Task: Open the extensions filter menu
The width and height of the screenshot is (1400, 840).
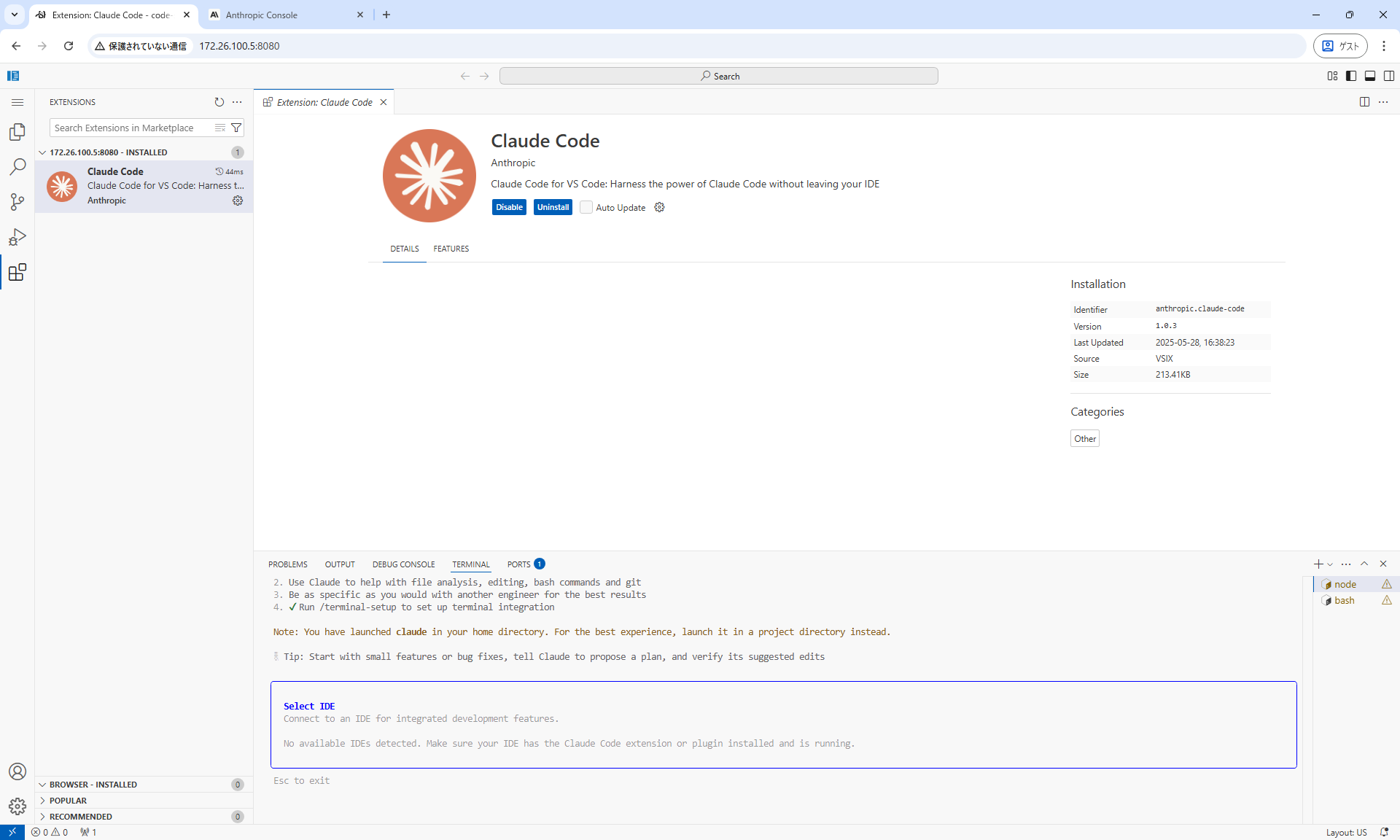Action: (x=236, y=128)
